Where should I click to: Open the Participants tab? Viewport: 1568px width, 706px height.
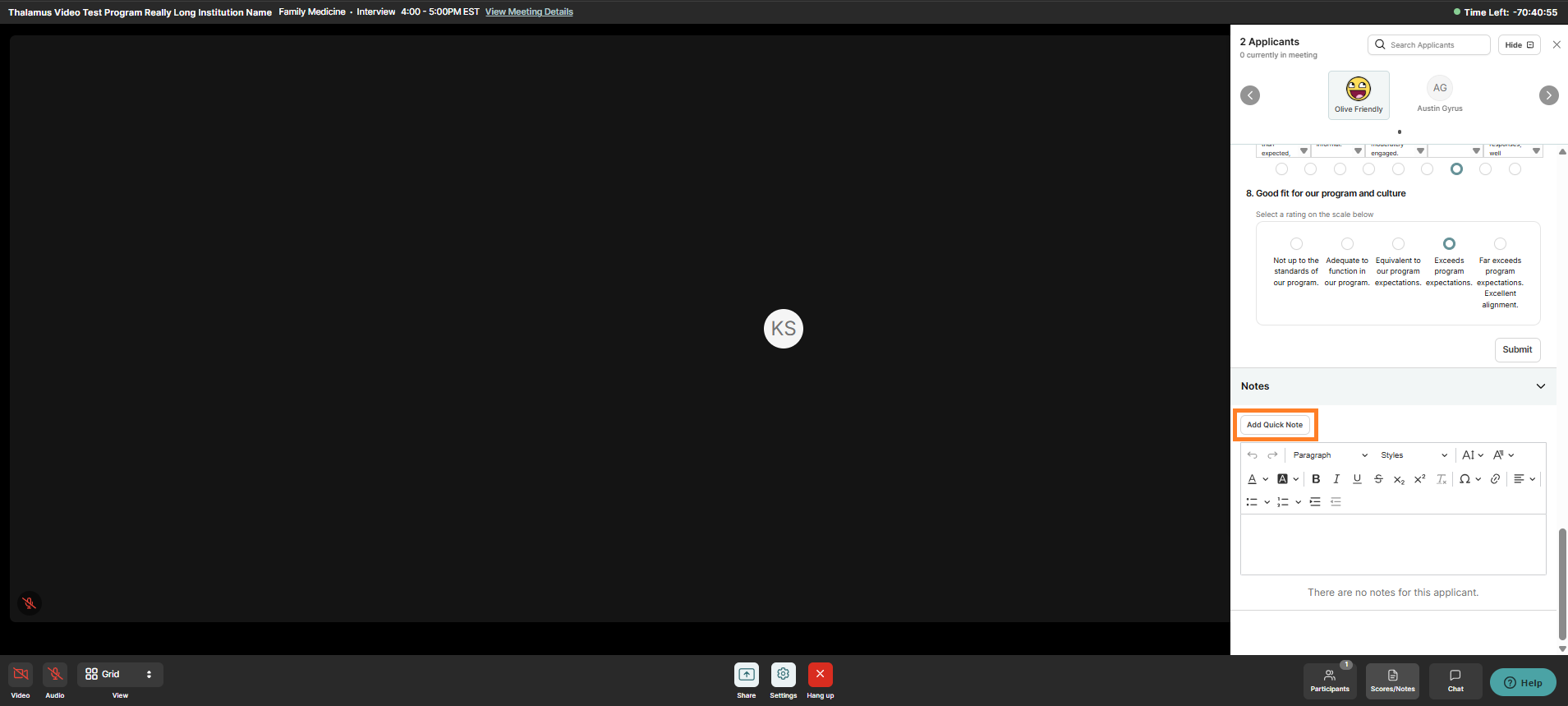click(1330, 681)
